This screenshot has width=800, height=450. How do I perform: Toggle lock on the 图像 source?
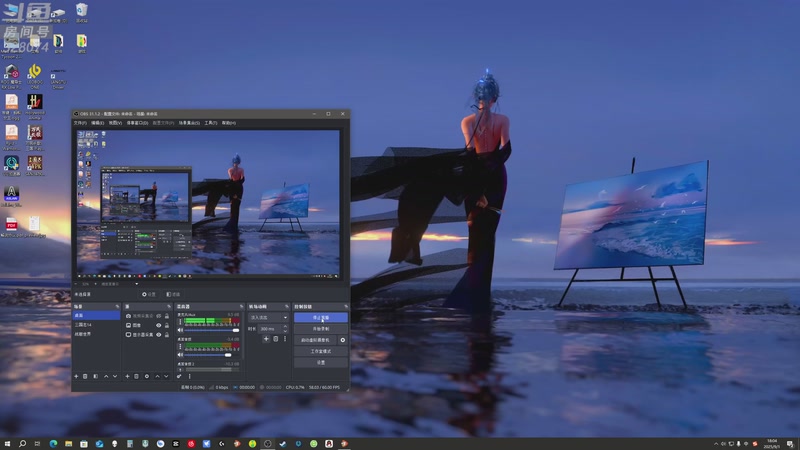click(166, 326)
